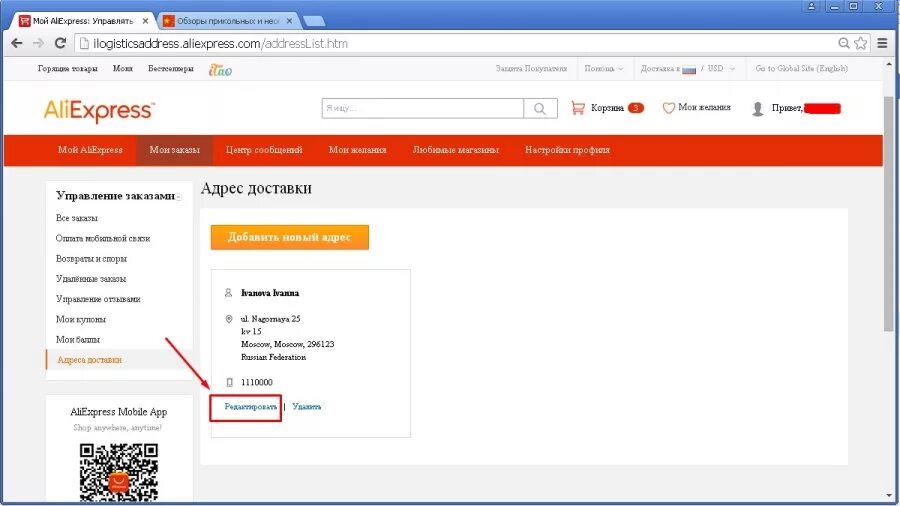Image resolution: width=900 pixels, height=506 pixels.
Task: Close the Обзоры прикольных browser tab
Action: (289, 21)
